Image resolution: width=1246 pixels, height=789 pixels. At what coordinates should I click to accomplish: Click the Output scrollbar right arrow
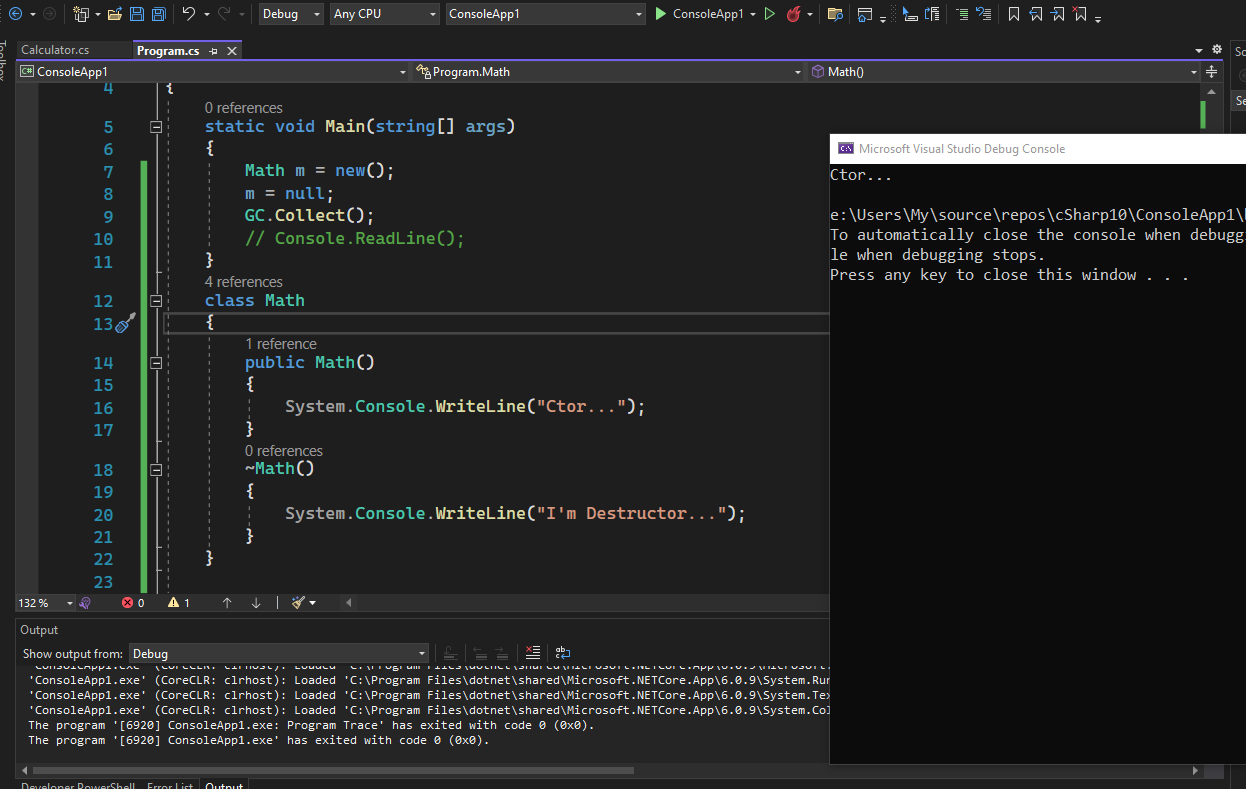[1196, 771]
